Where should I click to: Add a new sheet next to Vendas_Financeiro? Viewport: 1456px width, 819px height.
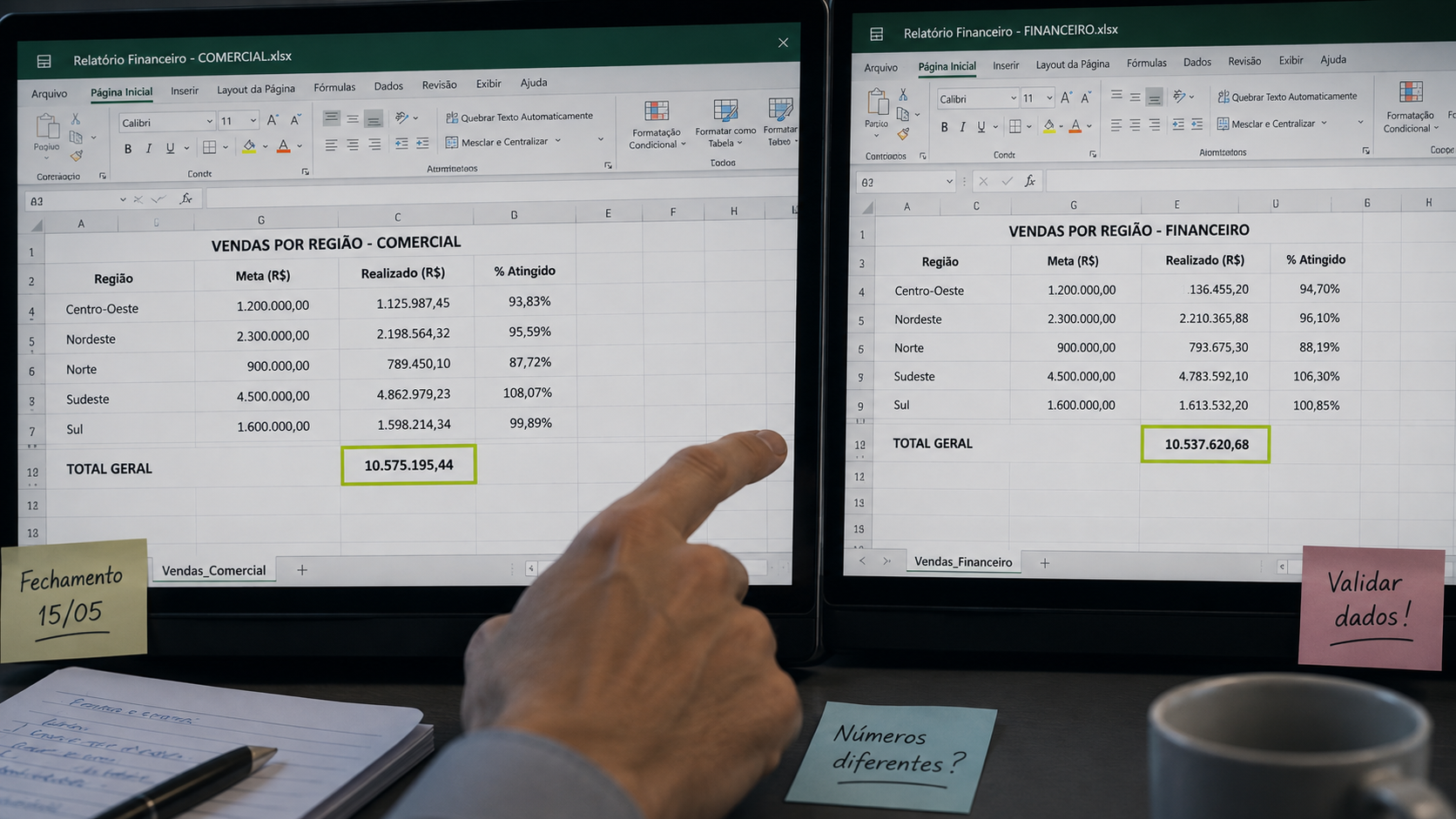click(1044, 563)
